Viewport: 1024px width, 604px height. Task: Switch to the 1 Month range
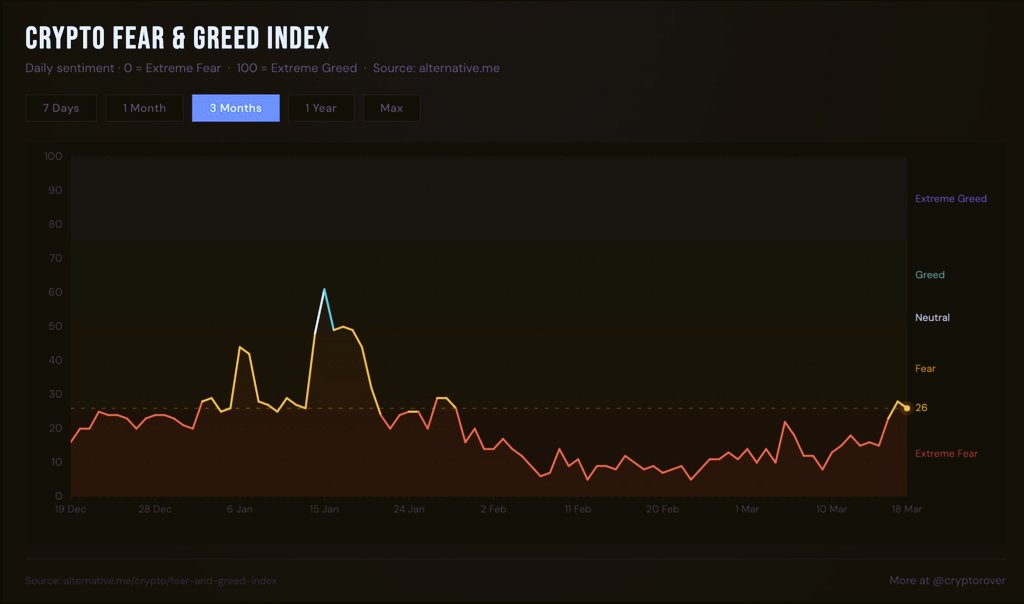144,108
